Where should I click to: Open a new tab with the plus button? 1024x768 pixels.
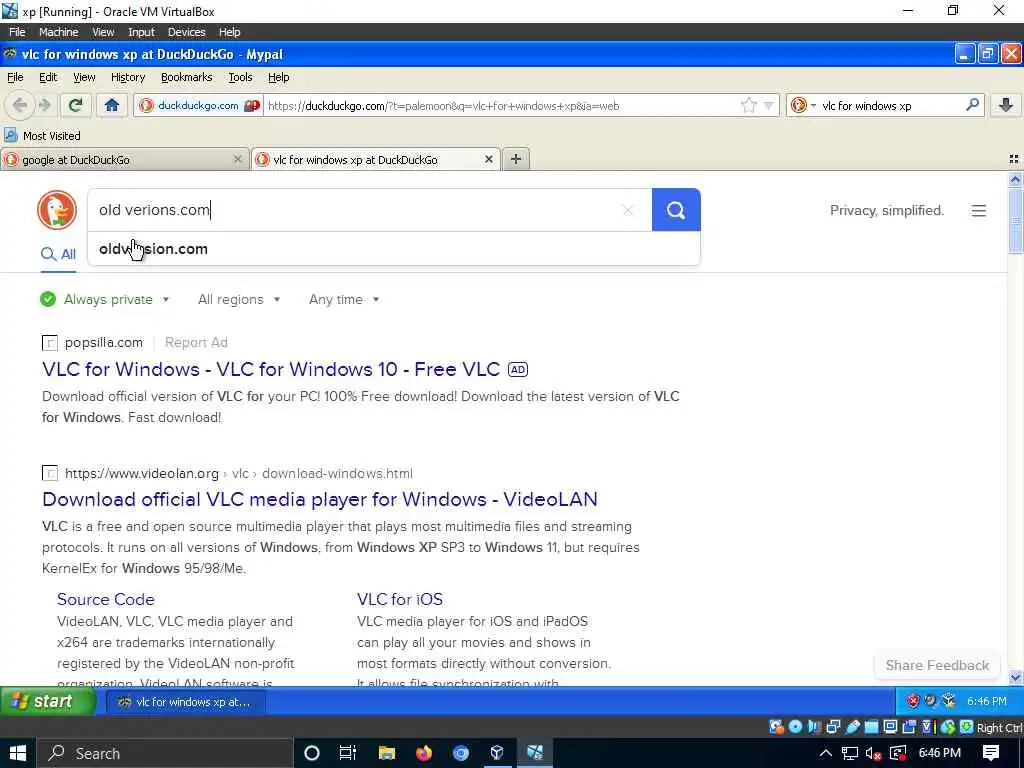pos(516,159)
